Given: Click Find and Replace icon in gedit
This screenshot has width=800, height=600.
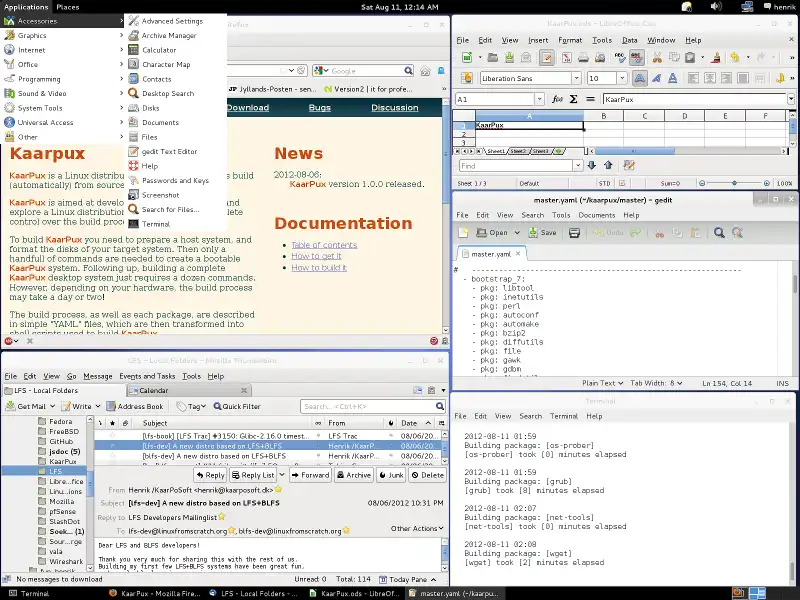Looking at the screenshot, I should coord(737,233).
